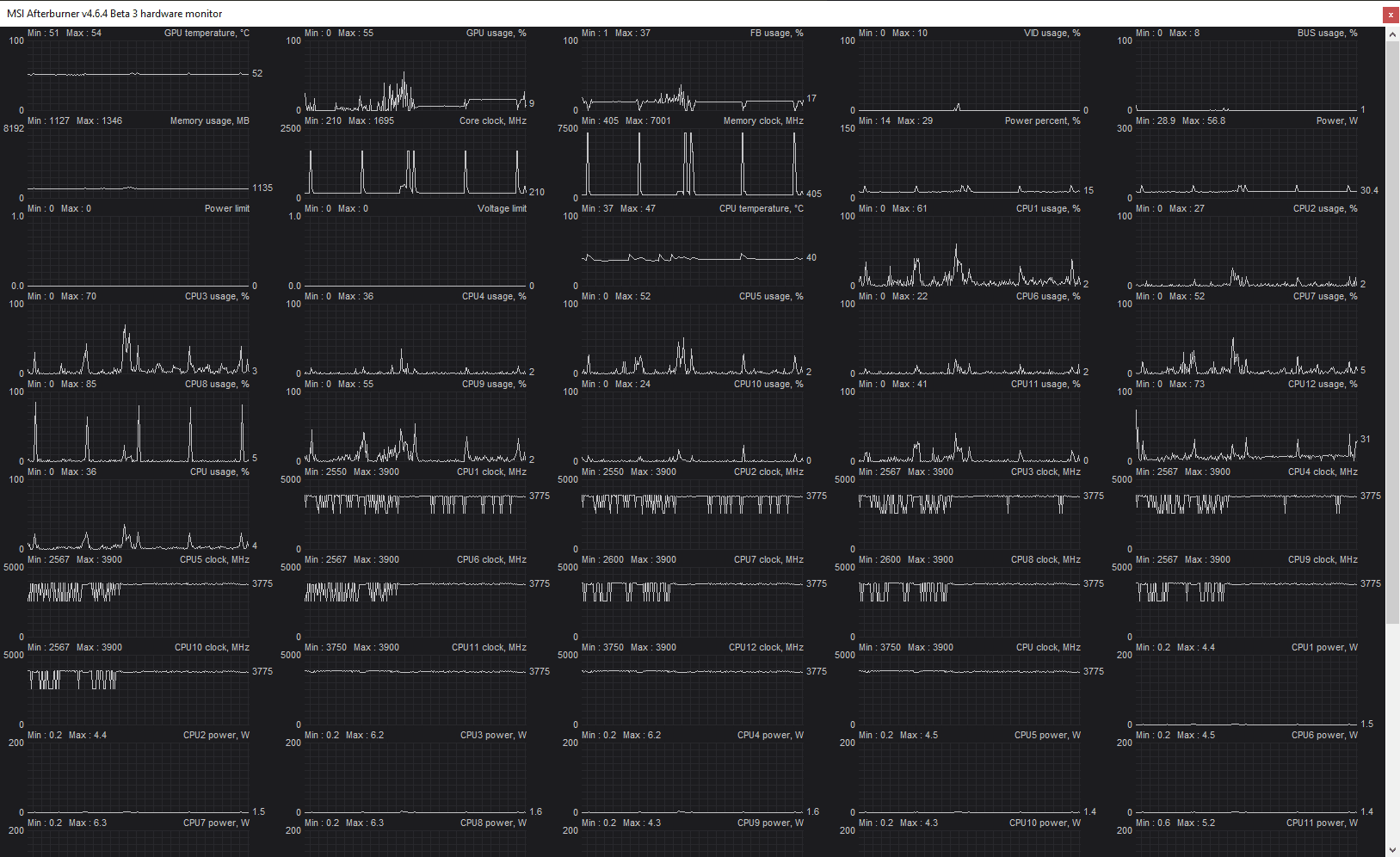This screenshot has width=1400, height=857.
Task: Select the GPU temperature graph
Action: [139, 75]
